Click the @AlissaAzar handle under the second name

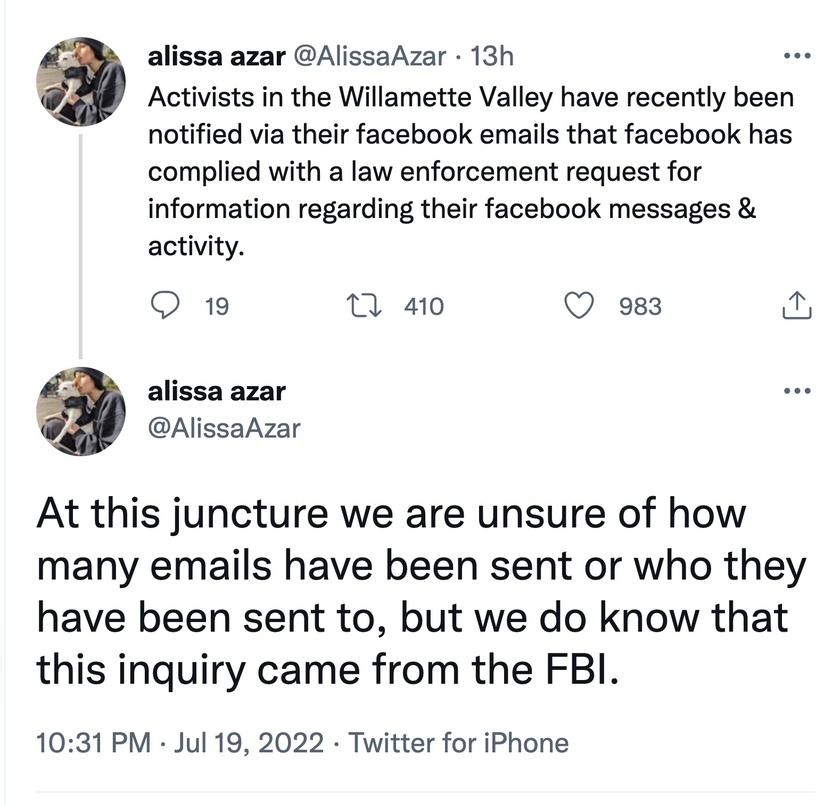click(x=224, y=428)
